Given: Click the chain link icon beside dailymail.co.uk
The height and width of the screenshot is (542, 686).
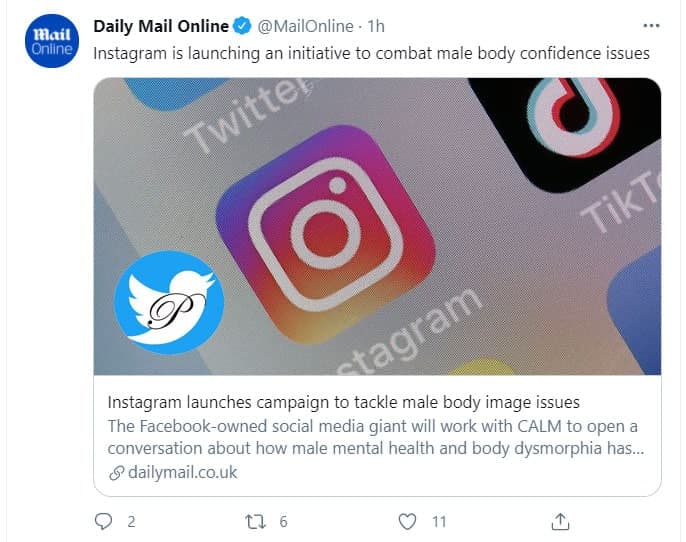Looking at the screenshot, I should [116, 472].
